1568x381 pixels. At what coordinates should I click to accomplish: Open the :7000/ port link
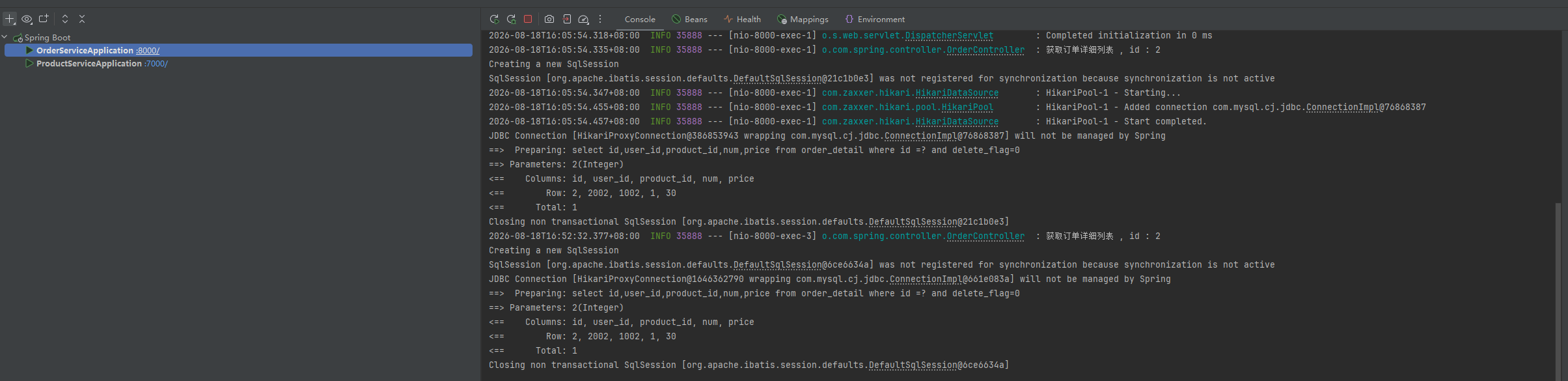pos(156,64)
